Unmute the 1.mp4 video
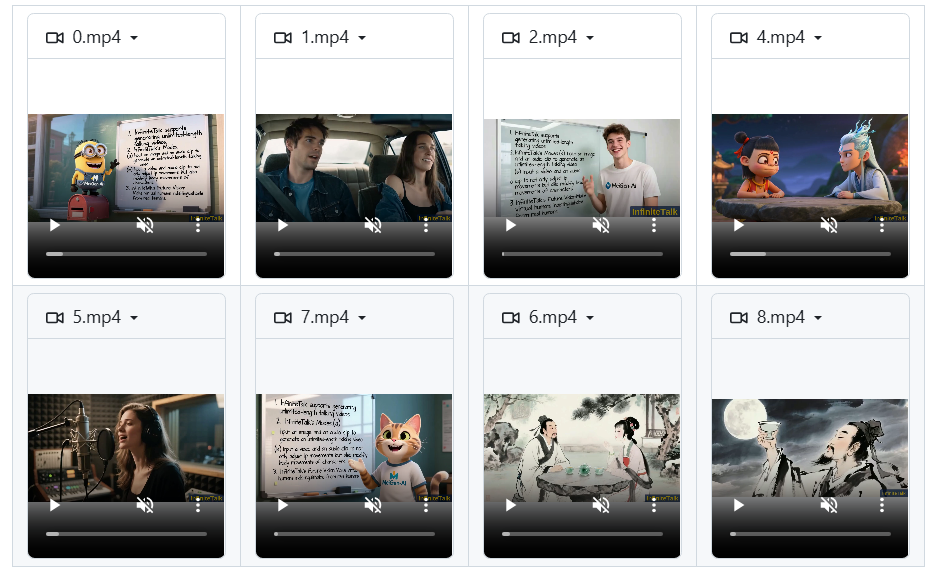Image resolution: width=933 pixels, height=581 pixels. 373,225
